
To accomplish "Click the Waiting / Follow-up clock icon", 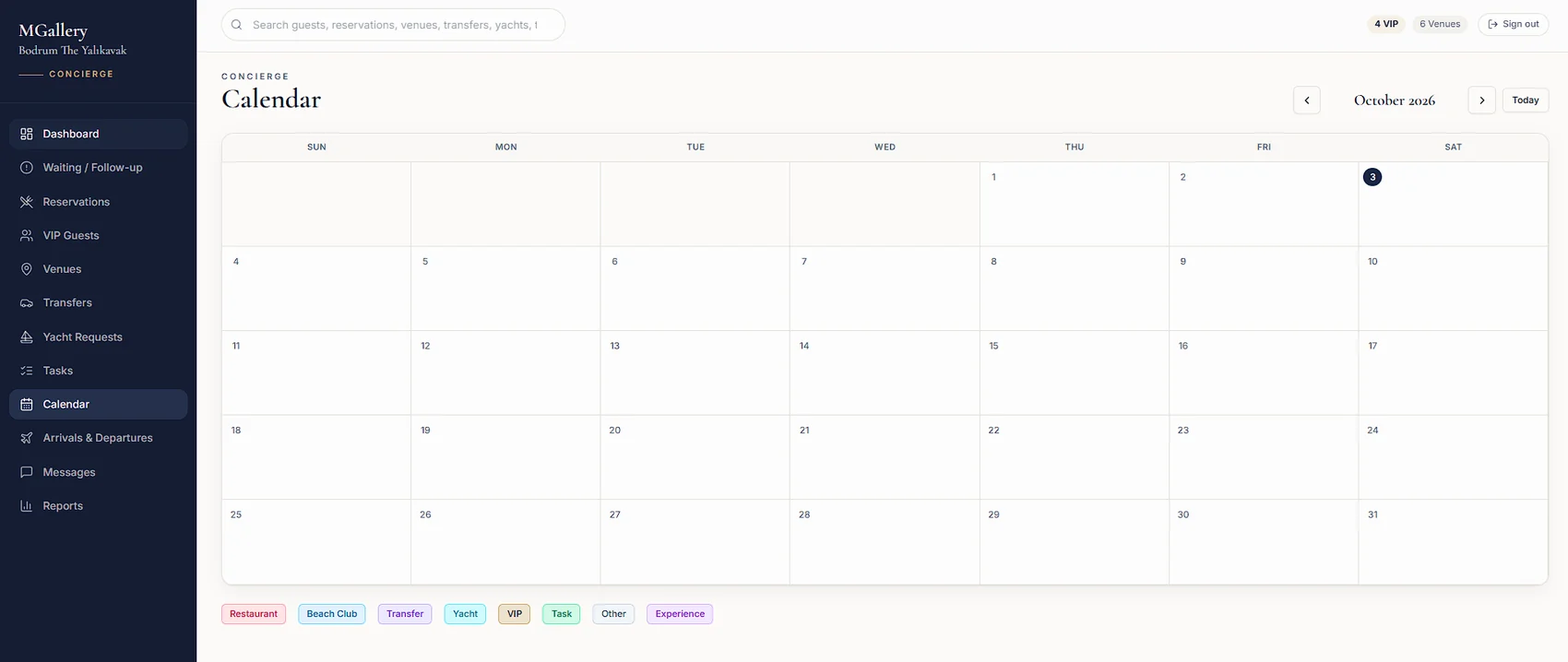I will click(27, 168).
